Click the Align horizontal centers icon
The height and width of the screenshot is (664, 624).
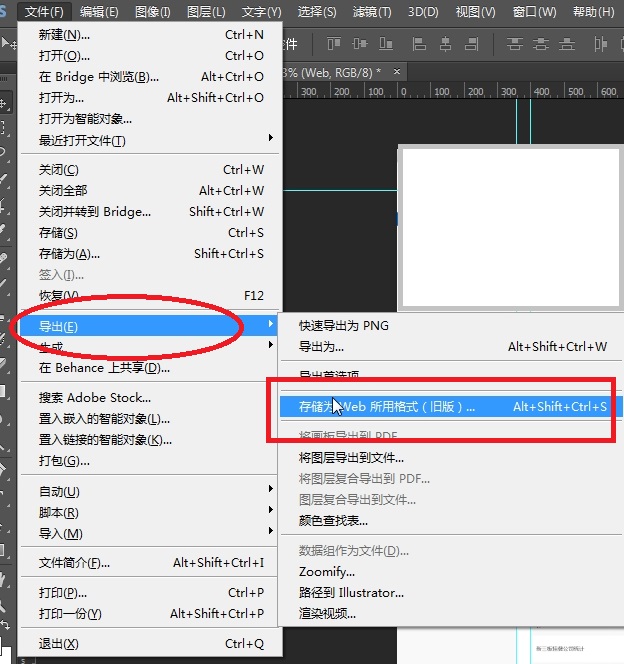point(445,44)
